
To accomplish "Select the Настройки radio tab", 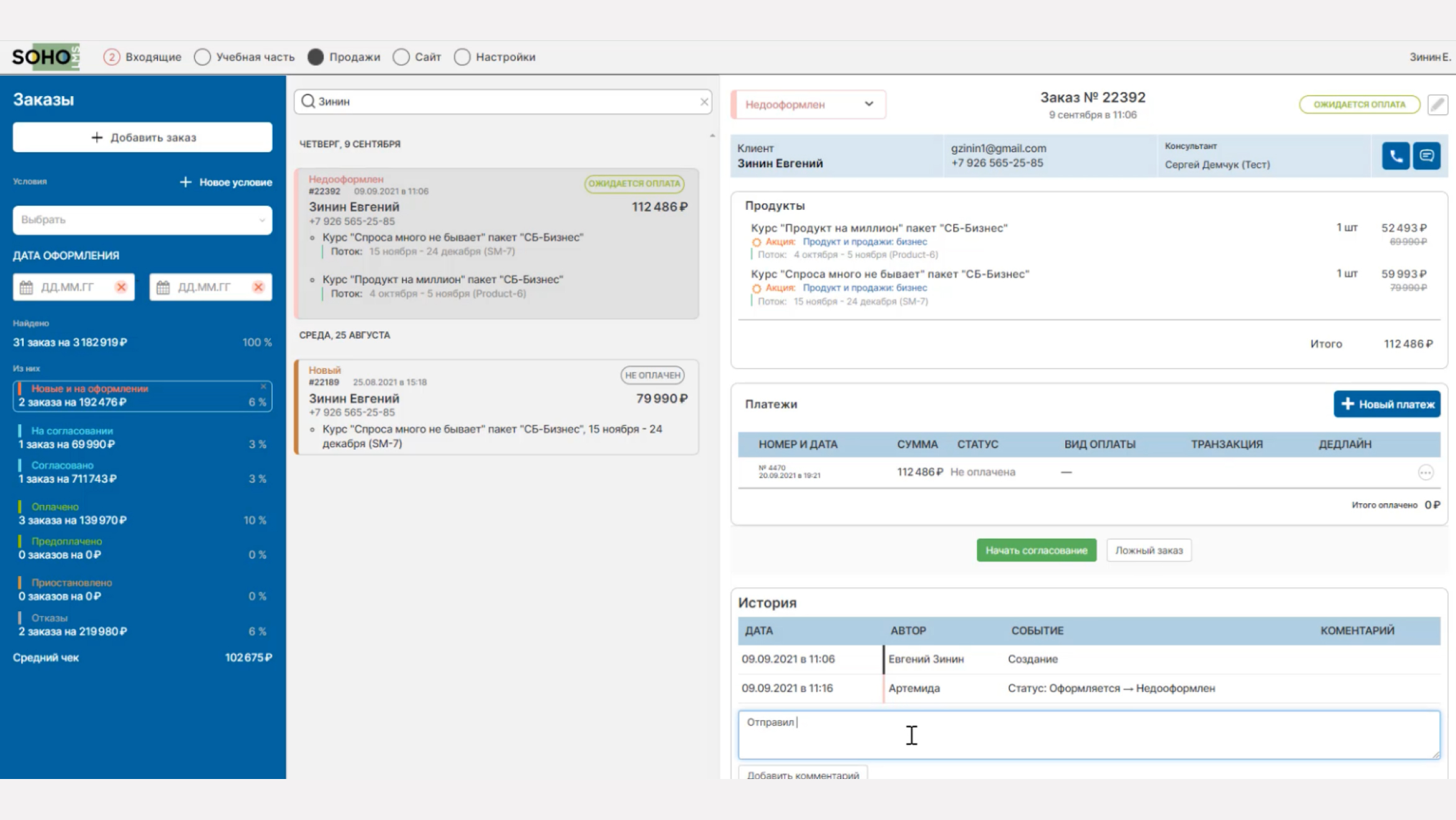I will tap(462, 57).
